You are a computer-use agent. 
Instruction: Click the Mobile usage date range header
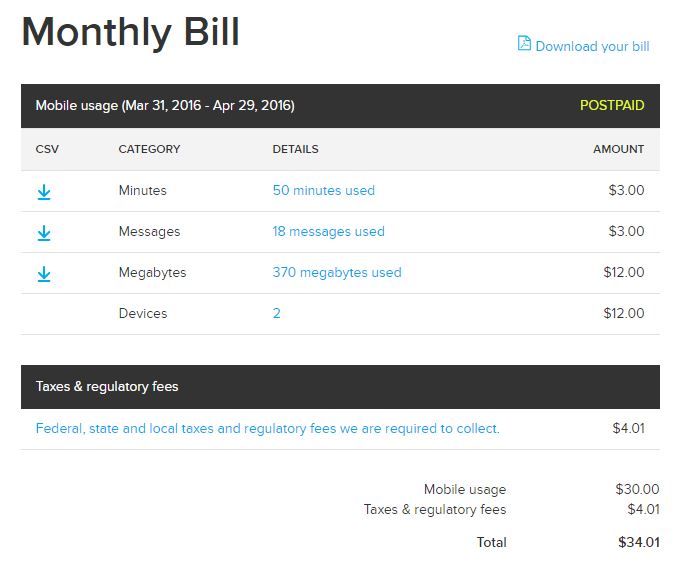pos(165,105)
